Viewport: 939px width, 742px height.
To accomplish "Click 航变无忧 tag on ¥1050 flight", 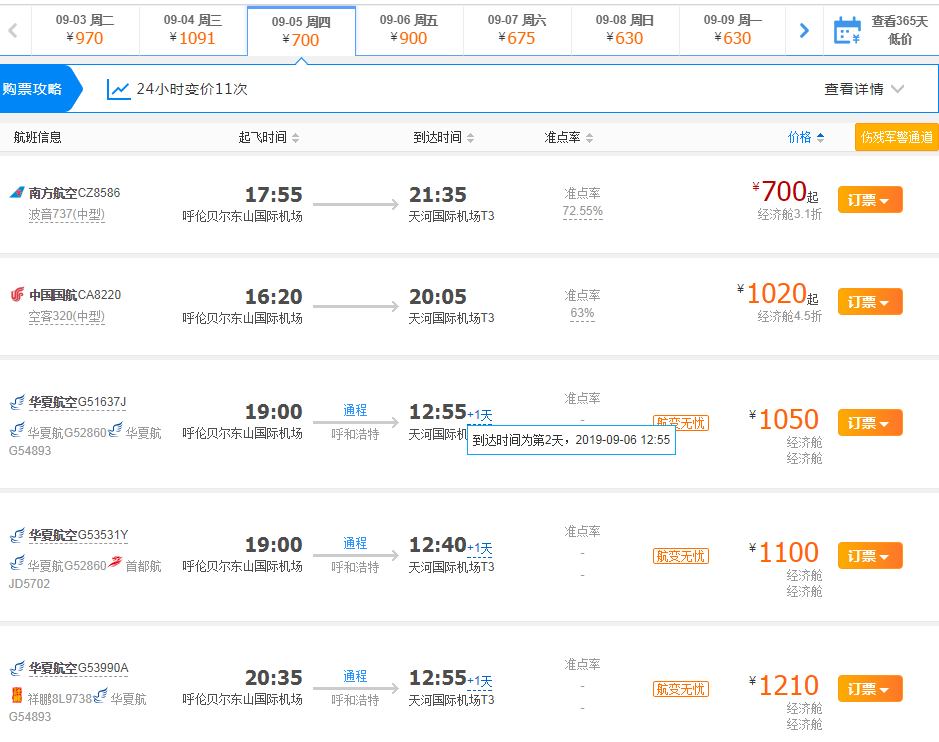I will click(x=680, y=423).
